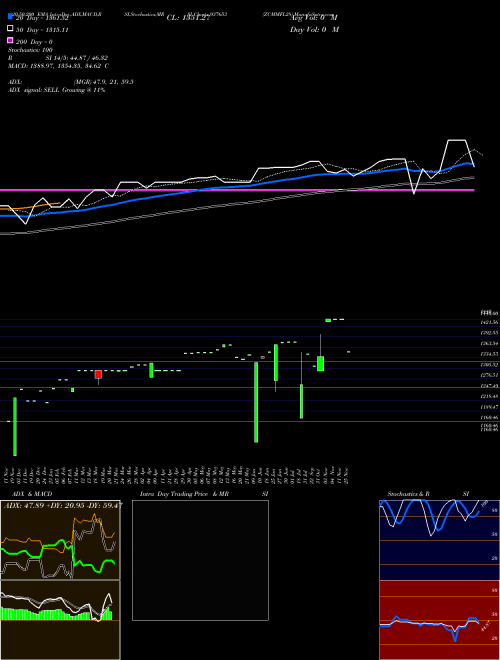Click the RSI 14/5 values text
The width and height of the screenshot is (500, 660).
coord(77,58)
